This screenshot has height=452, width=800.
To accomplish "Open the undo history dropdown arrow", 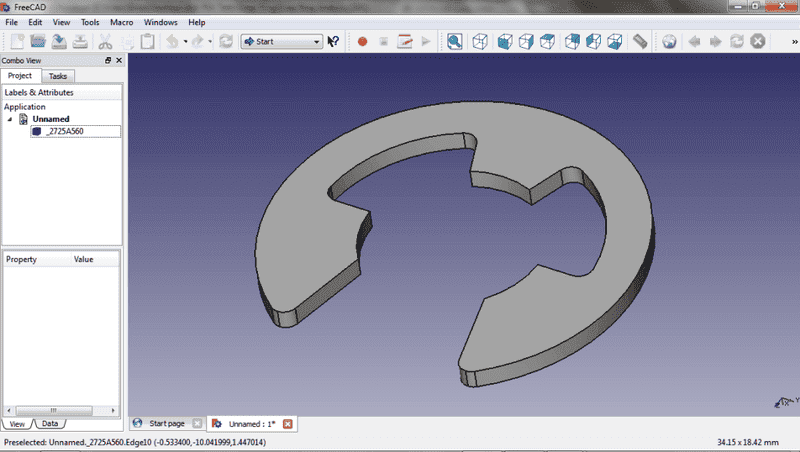I will (x=185, y=42).
